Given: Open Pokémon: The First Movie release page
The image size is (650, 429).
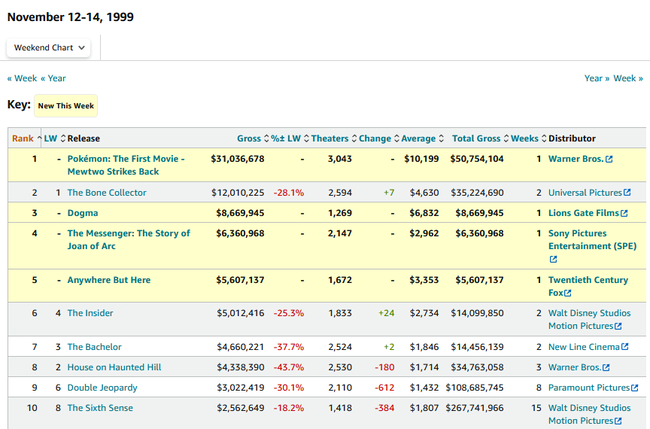Looking at the screenshot, I should coord(126,165).
